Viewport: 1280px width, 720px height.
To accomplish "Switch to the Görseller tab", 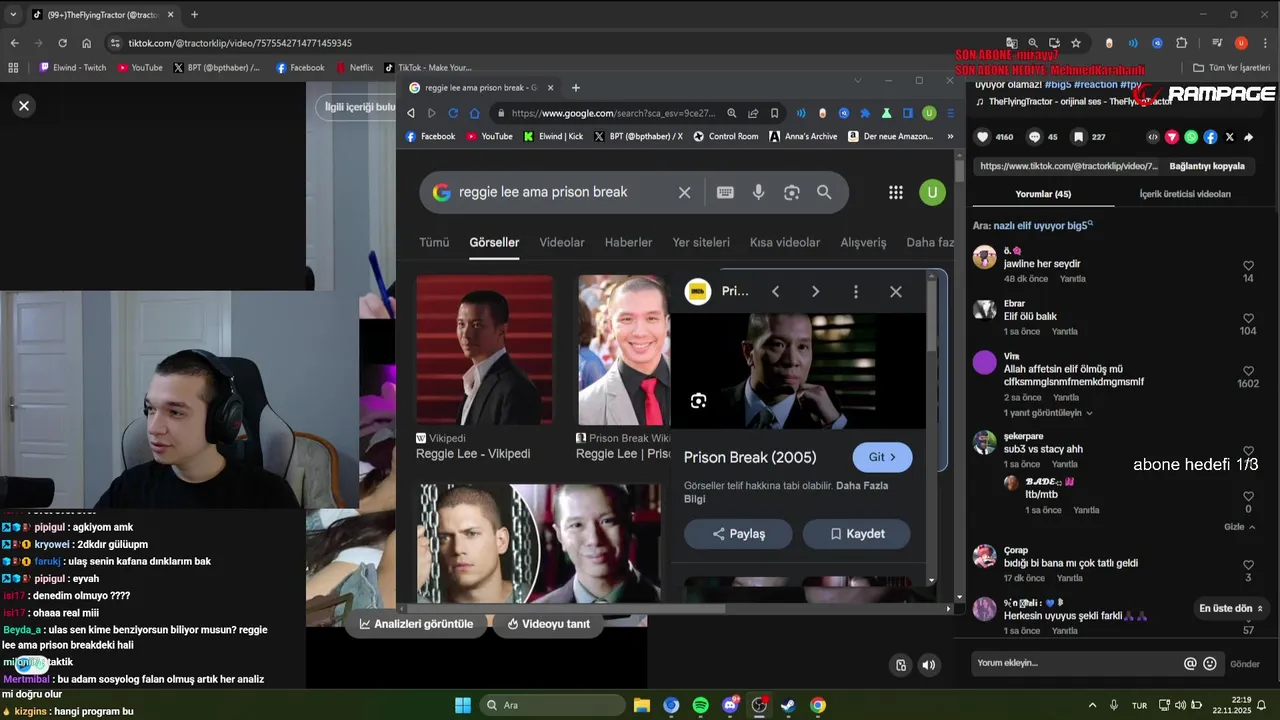I will point(494,242).
